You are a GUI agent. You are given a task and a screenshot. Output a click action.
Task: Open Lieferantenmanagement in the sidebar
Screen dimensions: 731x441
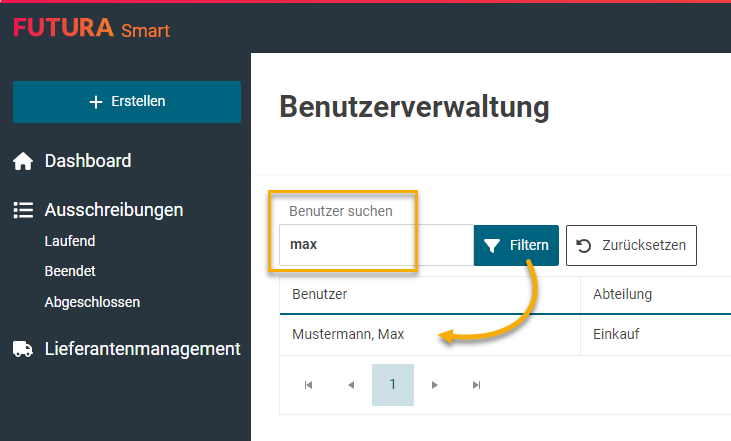tap(142, 349)
